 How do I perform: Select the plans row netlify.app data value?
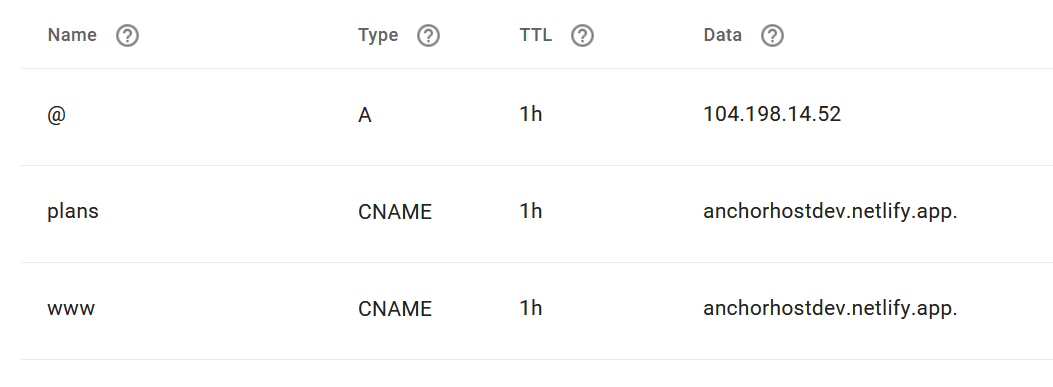tap(830, 212)
